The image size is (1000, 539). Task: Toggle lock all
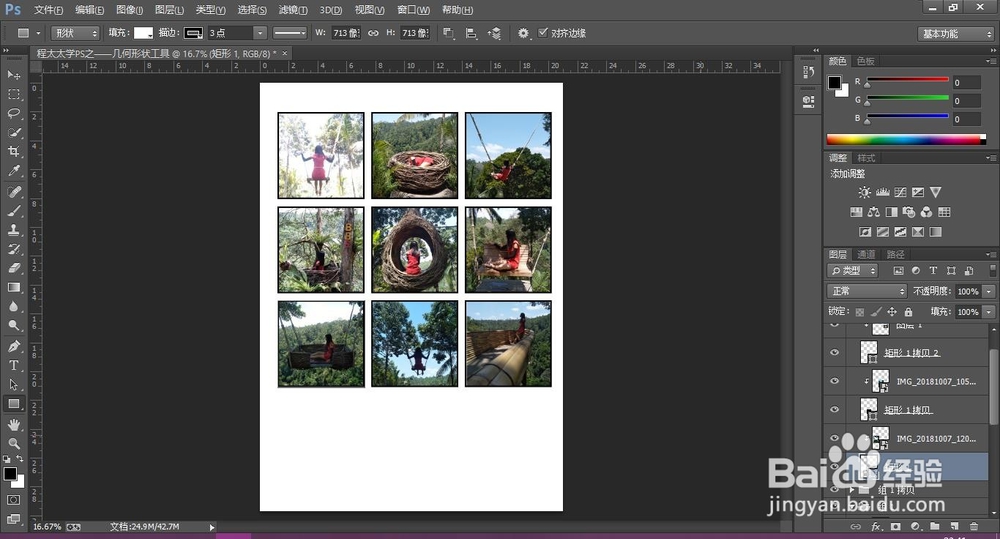908,312
